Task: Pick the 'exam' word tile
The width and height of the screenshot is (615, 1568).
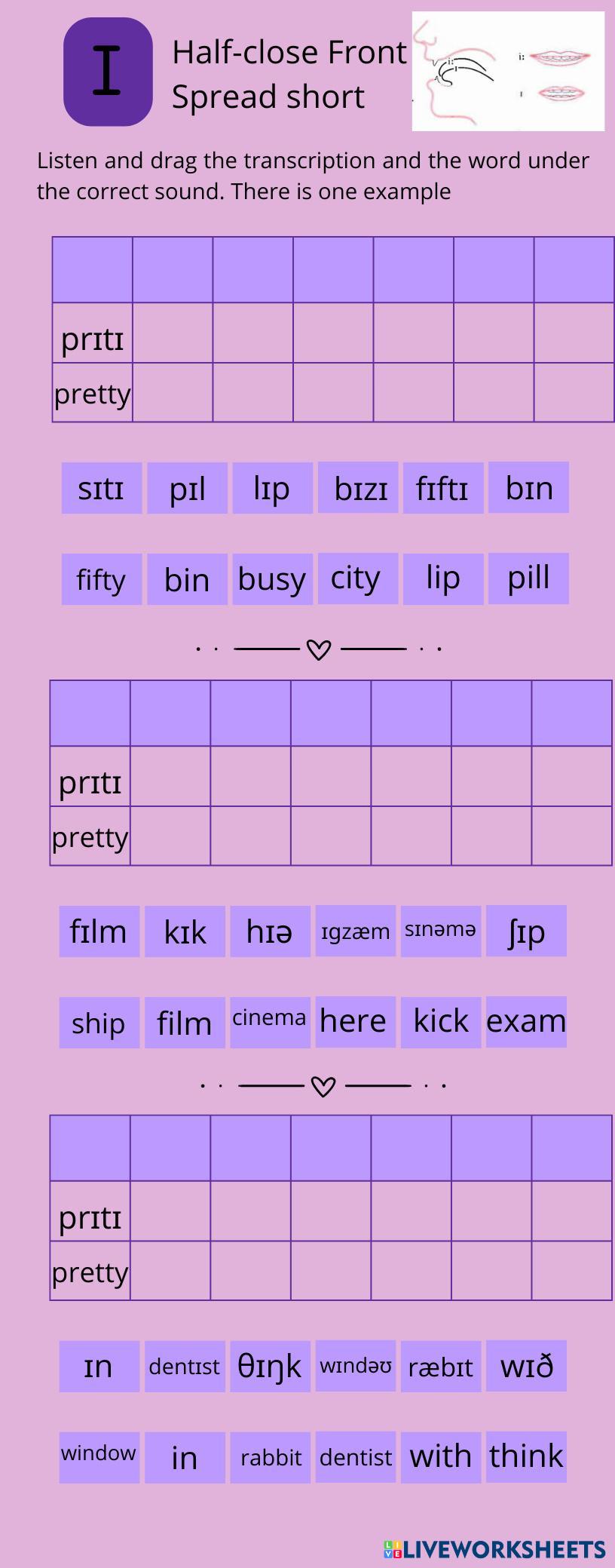Action: [x=526, y=1022]
